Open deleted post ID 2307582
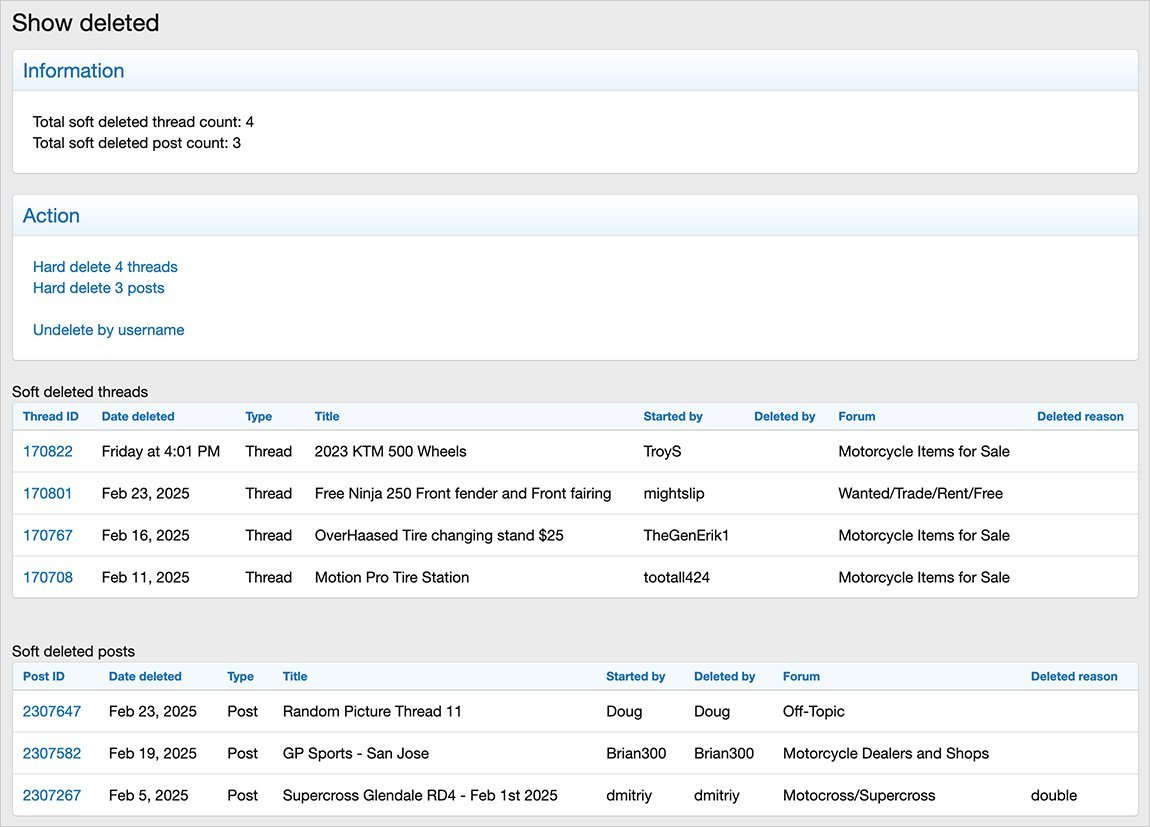Image resolution: width=1150 pixels, height=827 pixels. point(52,754)
